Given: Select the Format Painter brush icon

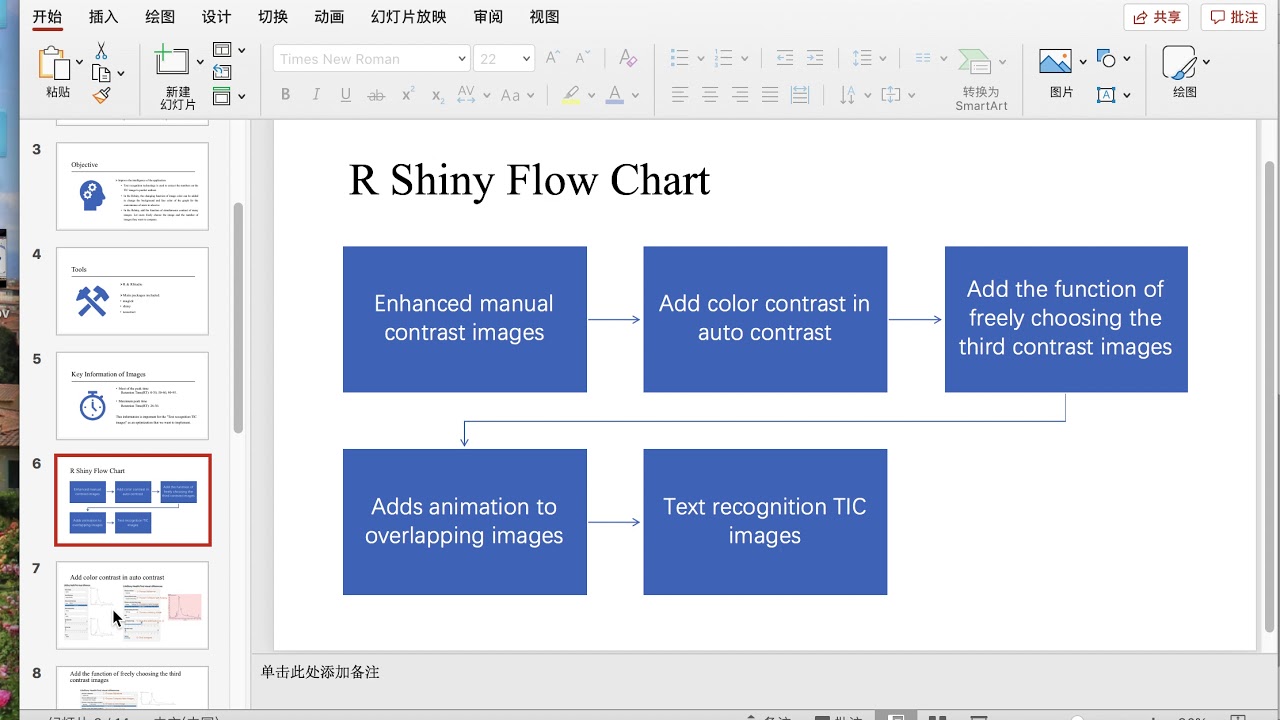Looking at the screenshot, I should coord(101,95).
